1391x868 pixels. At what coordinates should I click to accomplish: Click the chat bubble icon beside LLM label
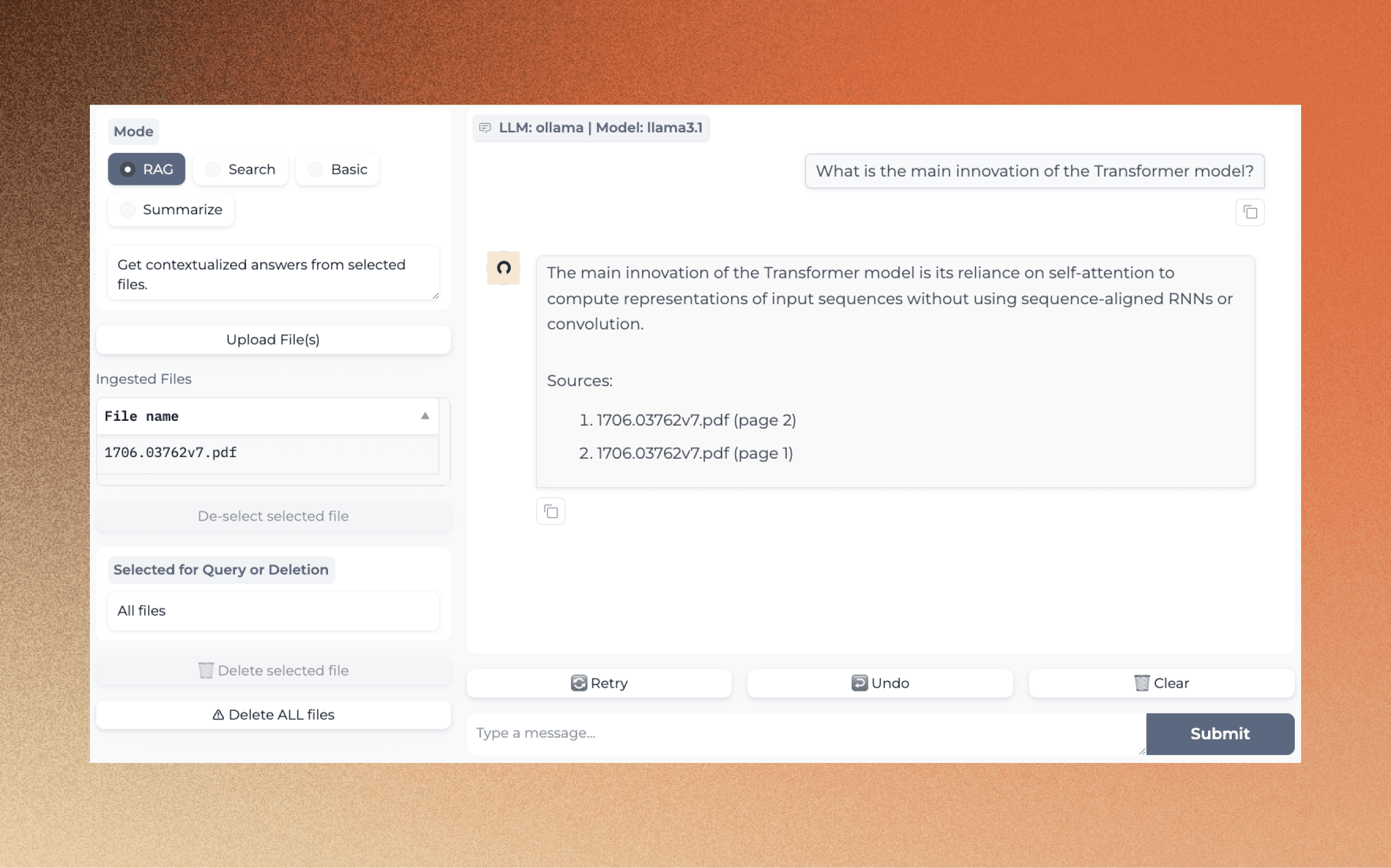[x=485, y=128]
